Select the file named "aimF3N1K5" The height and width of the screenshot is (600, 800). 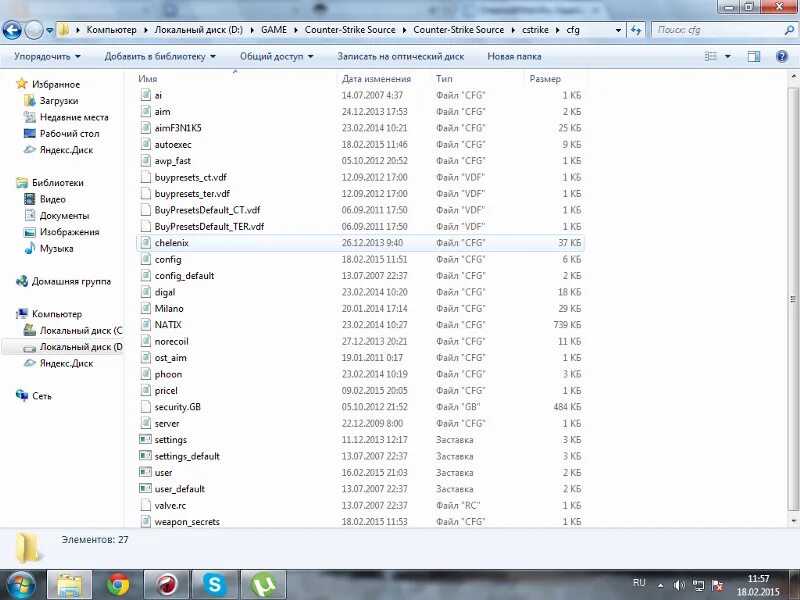click(178, 128)
